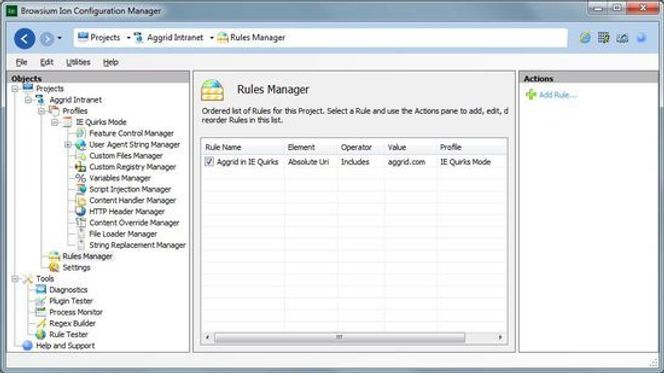The width and height of the screenshot is (664, 373).
Task: Select the Tools label in the tree
Action: 45,279
